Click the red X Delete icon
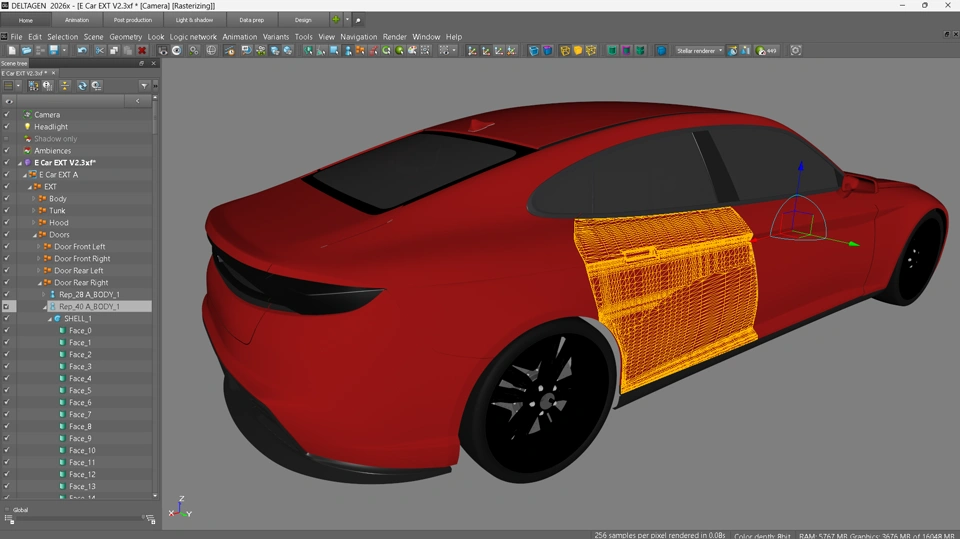Screen dimensions: 960x539 pyautogui.click(x=142, y=51)
